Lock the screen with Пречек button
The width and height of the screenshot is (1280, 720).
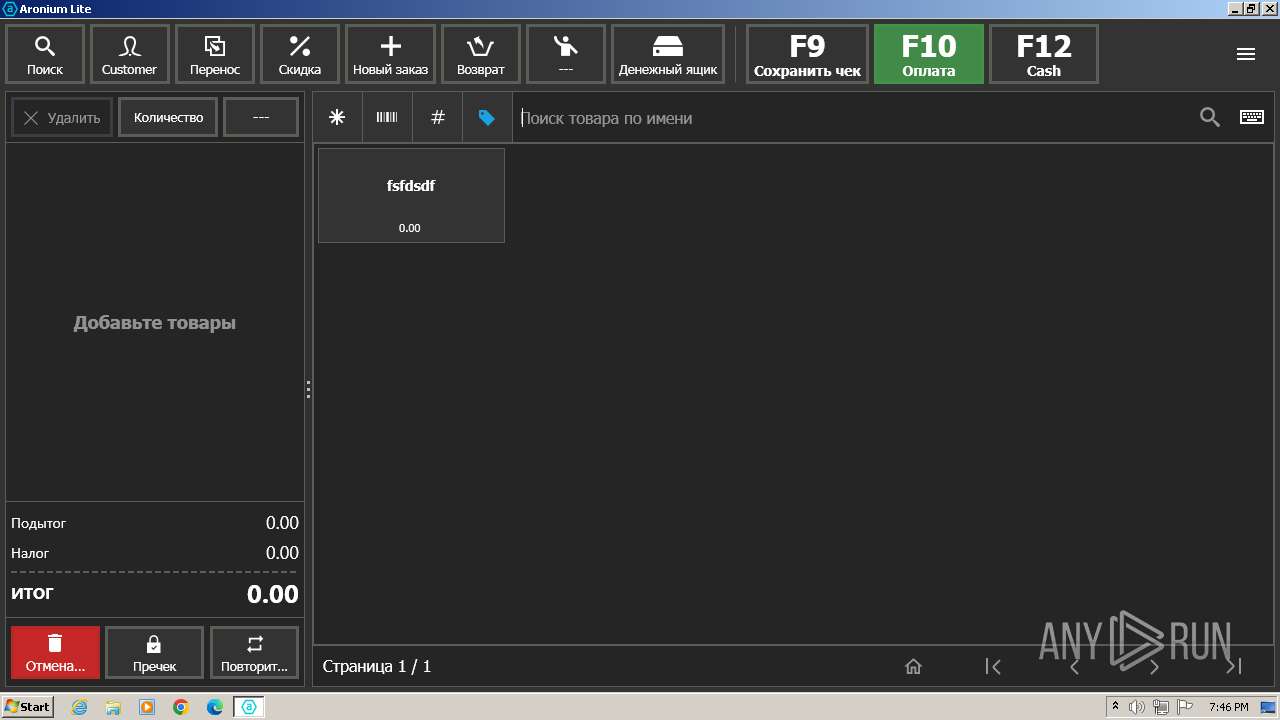(154, 653)
